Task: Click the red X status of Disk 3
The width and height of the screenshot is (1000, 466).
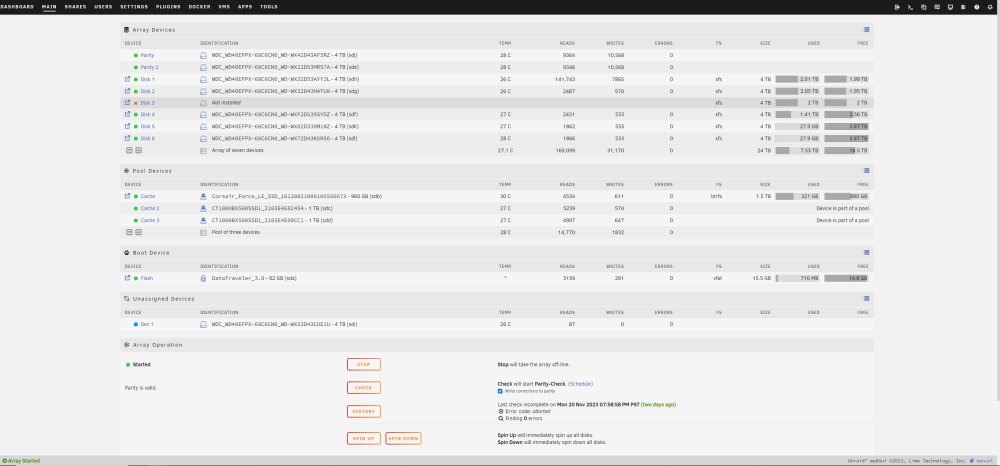Action: click(136, 103)
